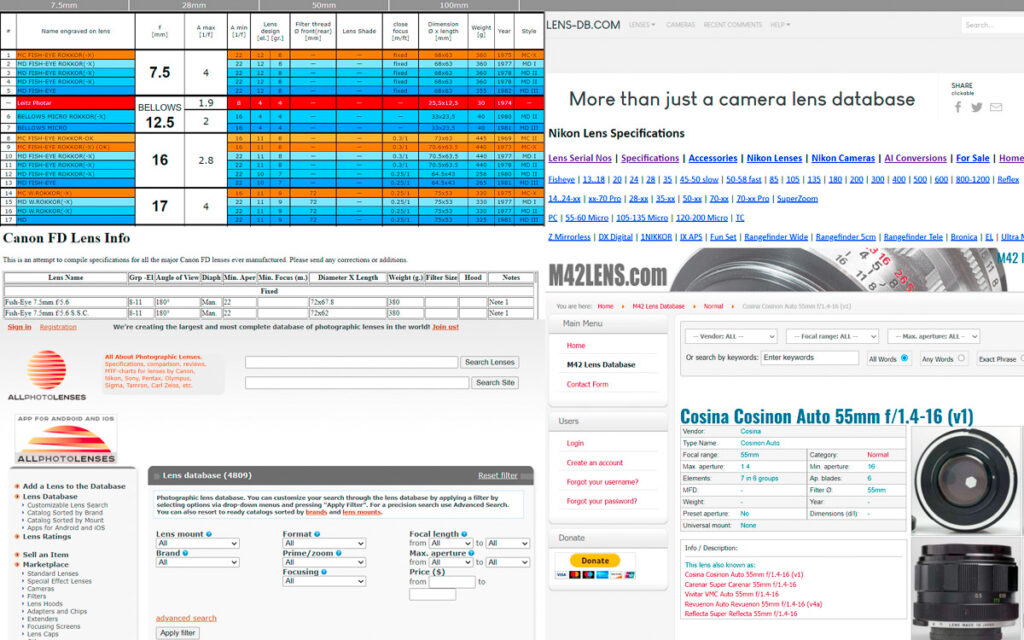
Task: Open the Focusing filter help icon
Action: tap(324, 572)
